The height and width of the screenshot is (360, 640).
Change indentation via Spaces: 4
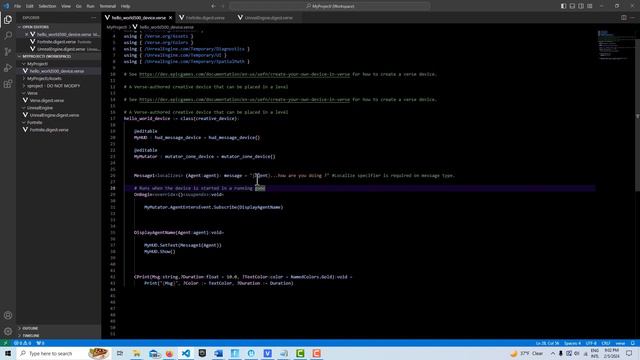point(572,343)
